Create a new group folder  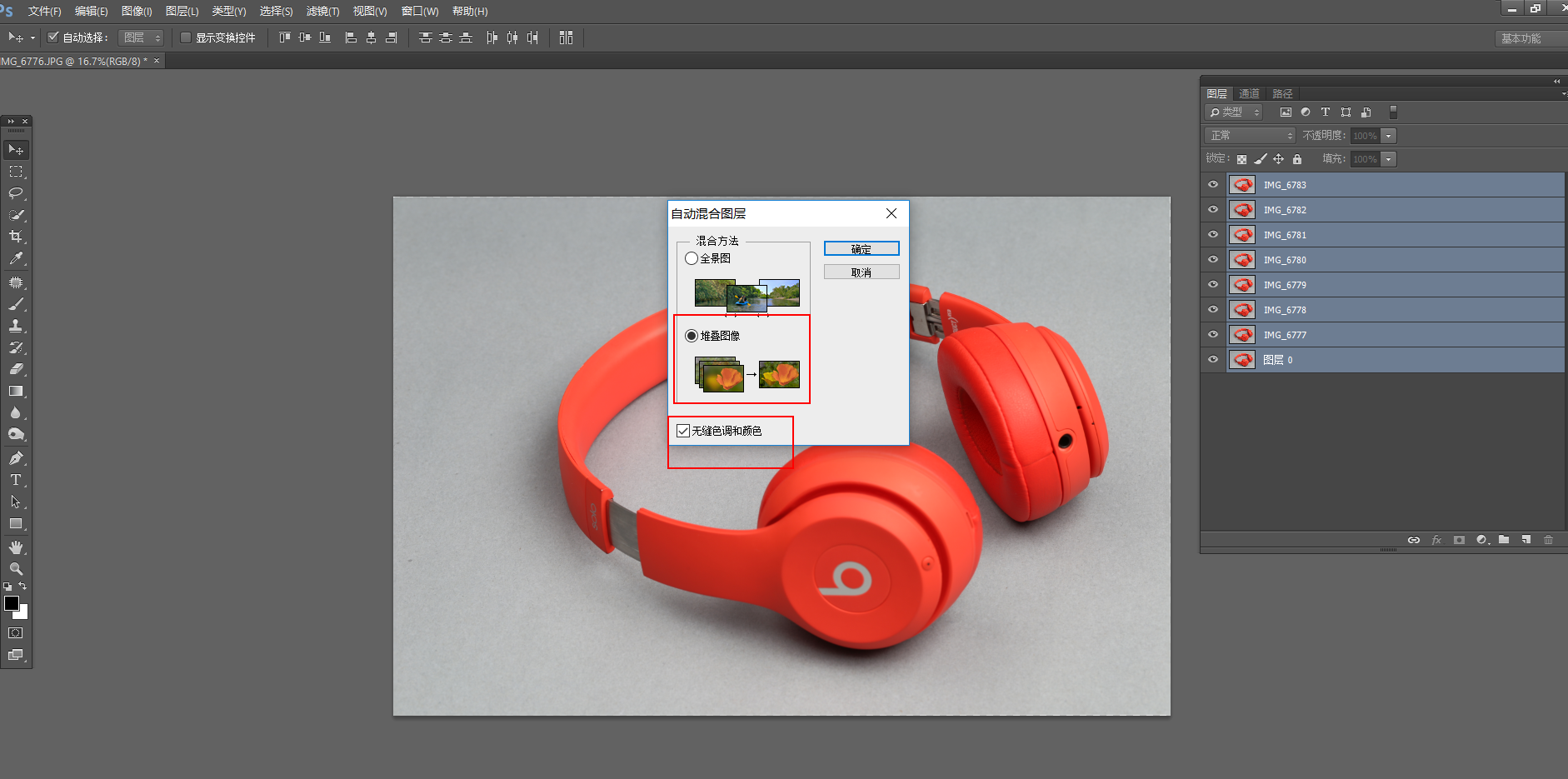click(1504, 540)
